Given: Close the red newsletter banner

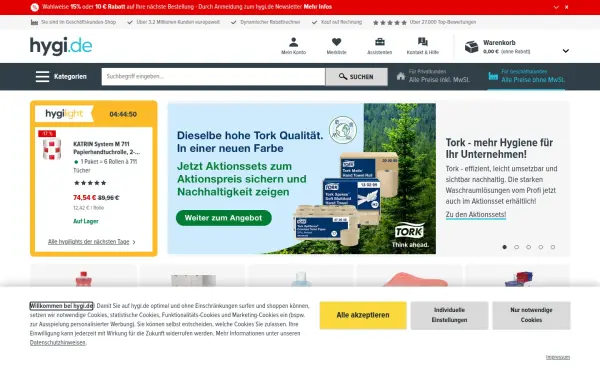Looking at the screenshot, I should [566, 7].
